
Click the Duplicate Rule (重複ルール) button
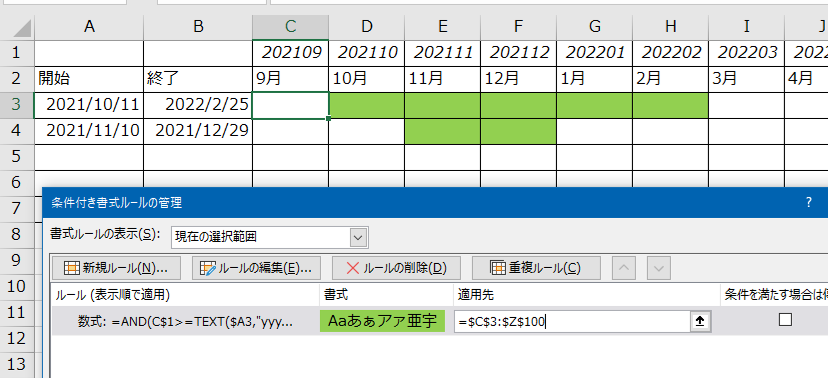[x=536, y=268]
